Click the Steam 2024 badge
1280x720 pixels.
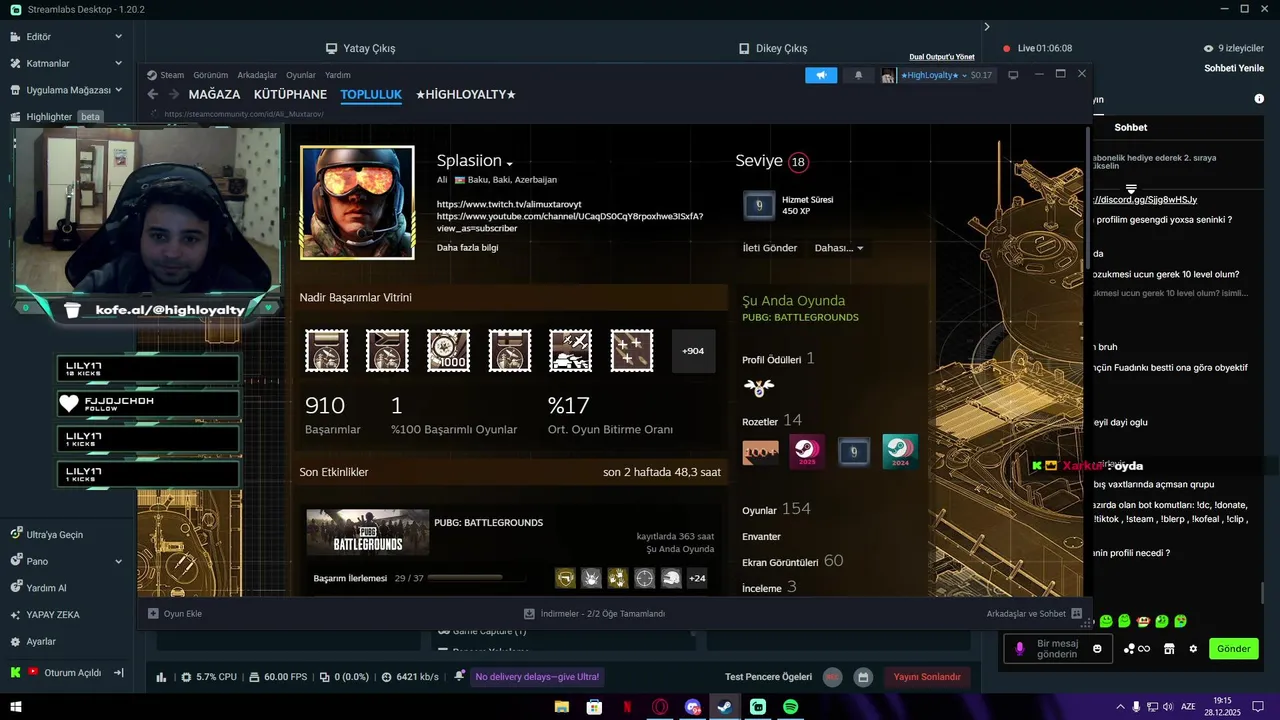(900, 452)
